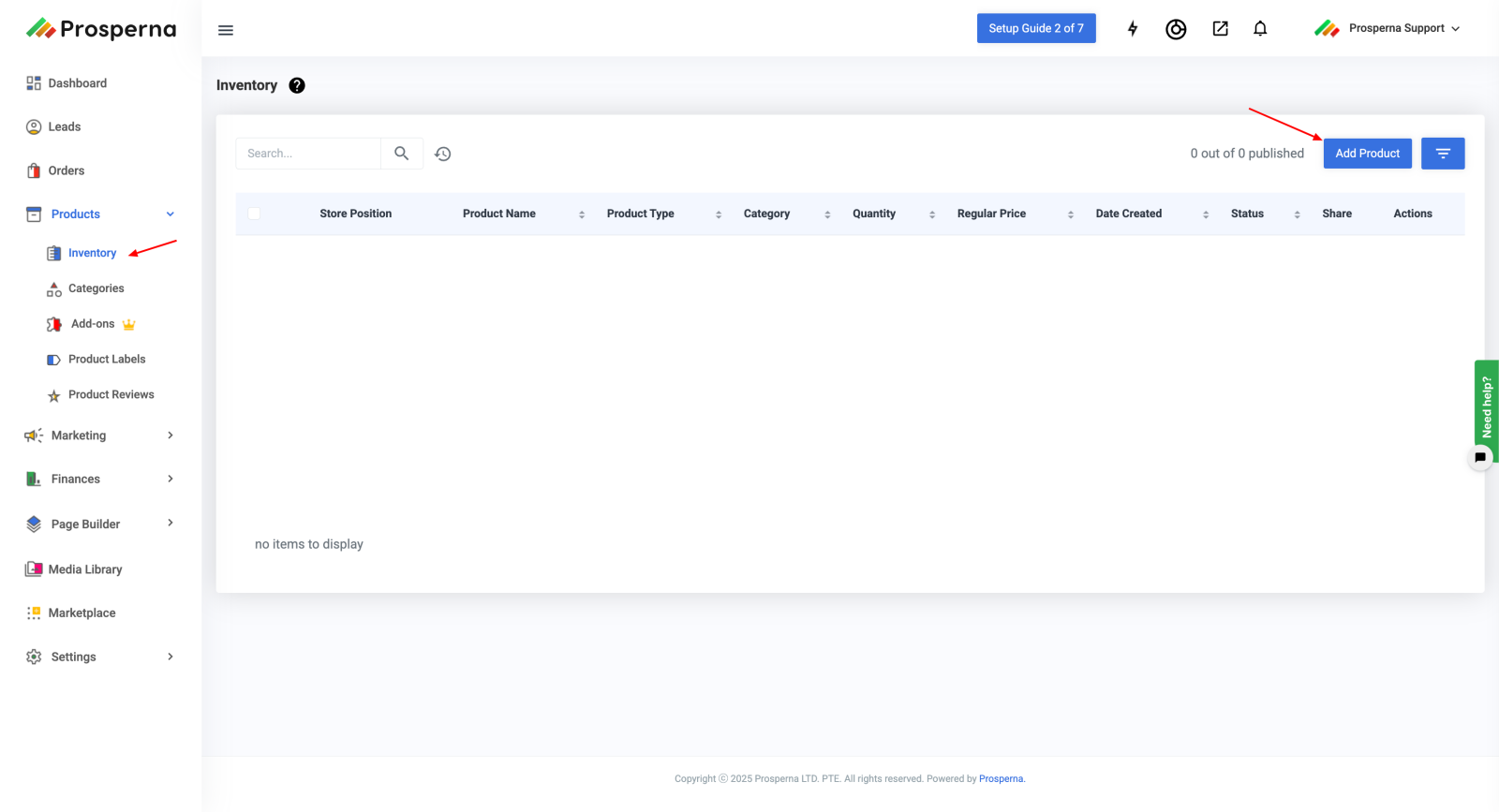Image resolution: width=1499 pixels, height=812 pixels.
Task: Open the filter icon button
Action: 1443,154
